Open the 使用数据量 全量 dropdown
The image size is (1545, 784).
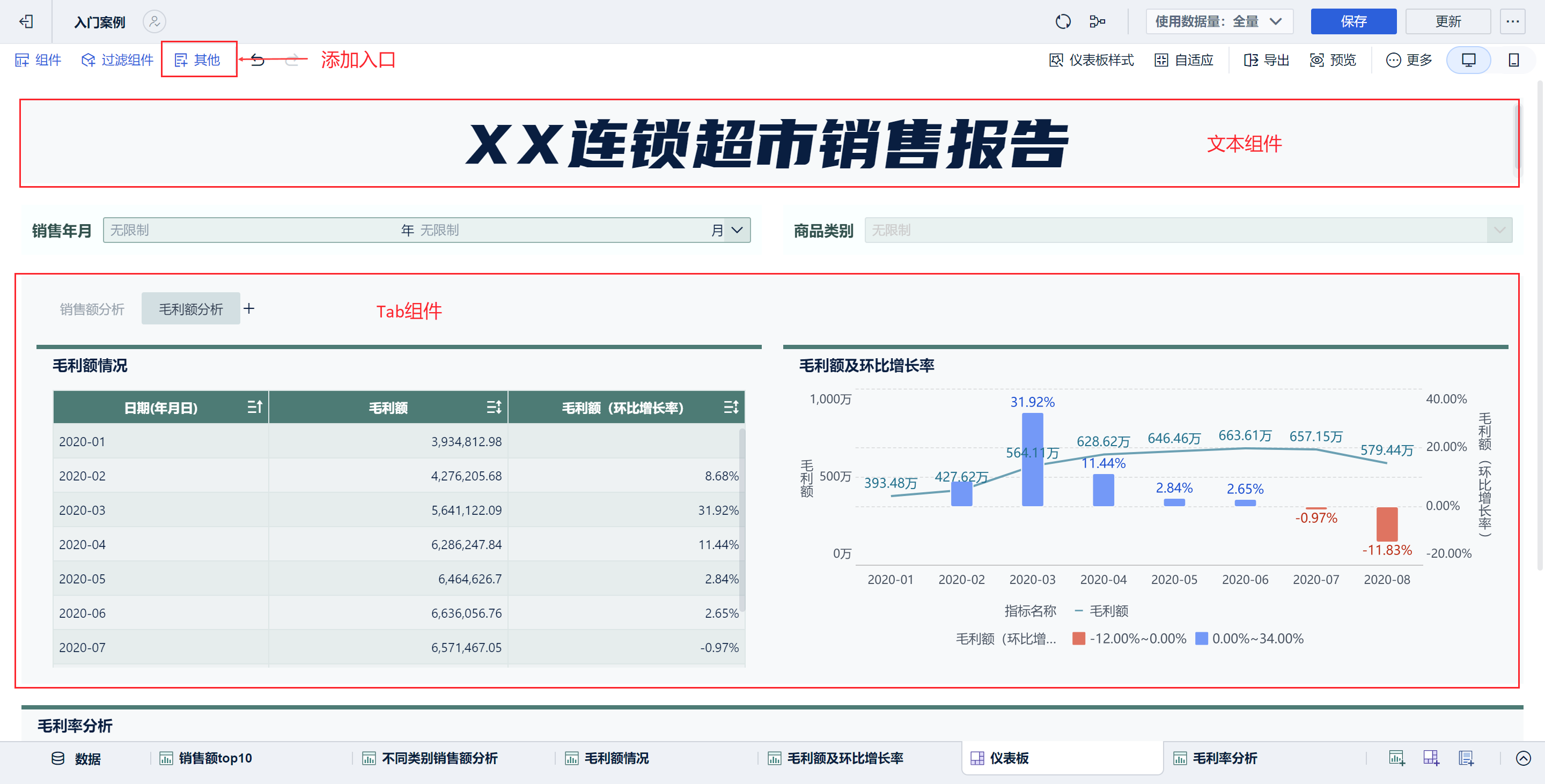click(x=1219, y=21)
